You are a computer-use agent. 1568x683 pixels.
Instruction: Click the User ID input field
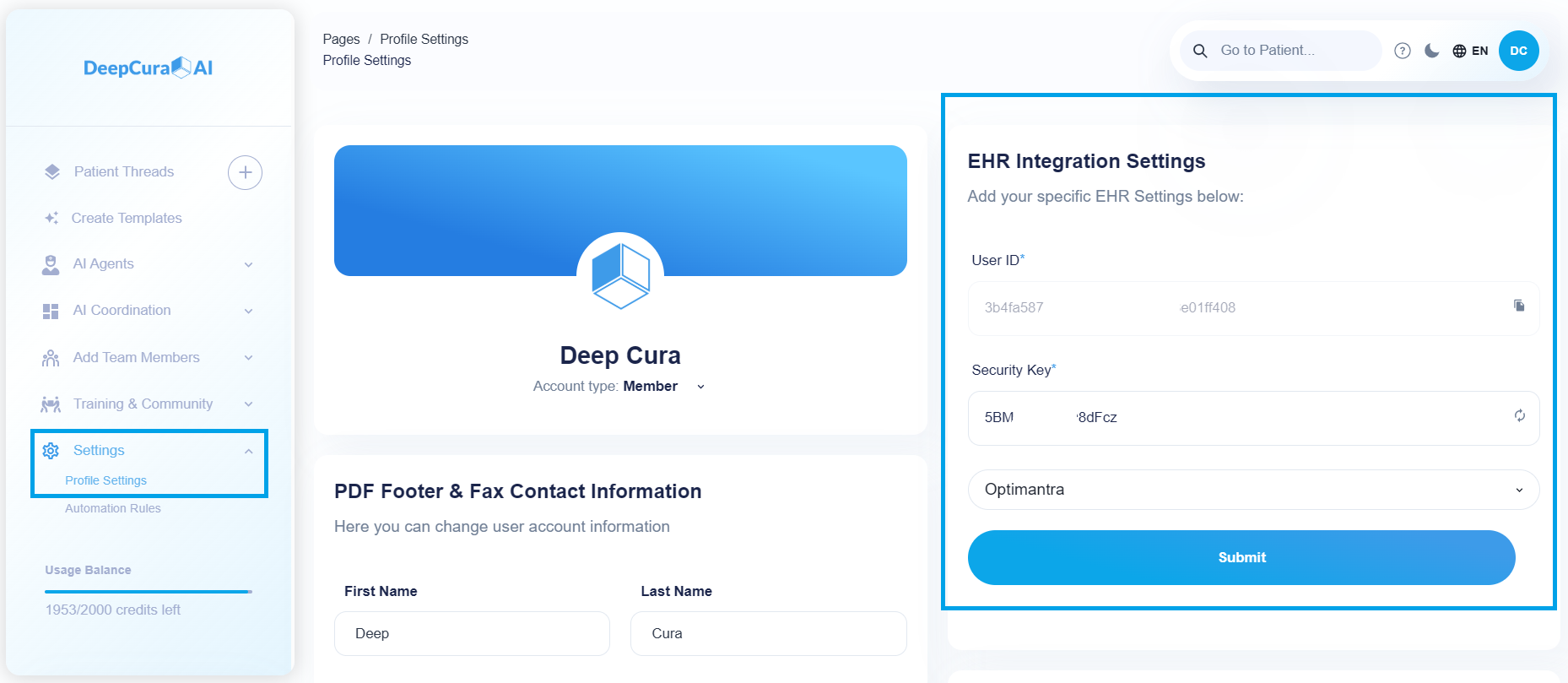tap(1253, 308)
